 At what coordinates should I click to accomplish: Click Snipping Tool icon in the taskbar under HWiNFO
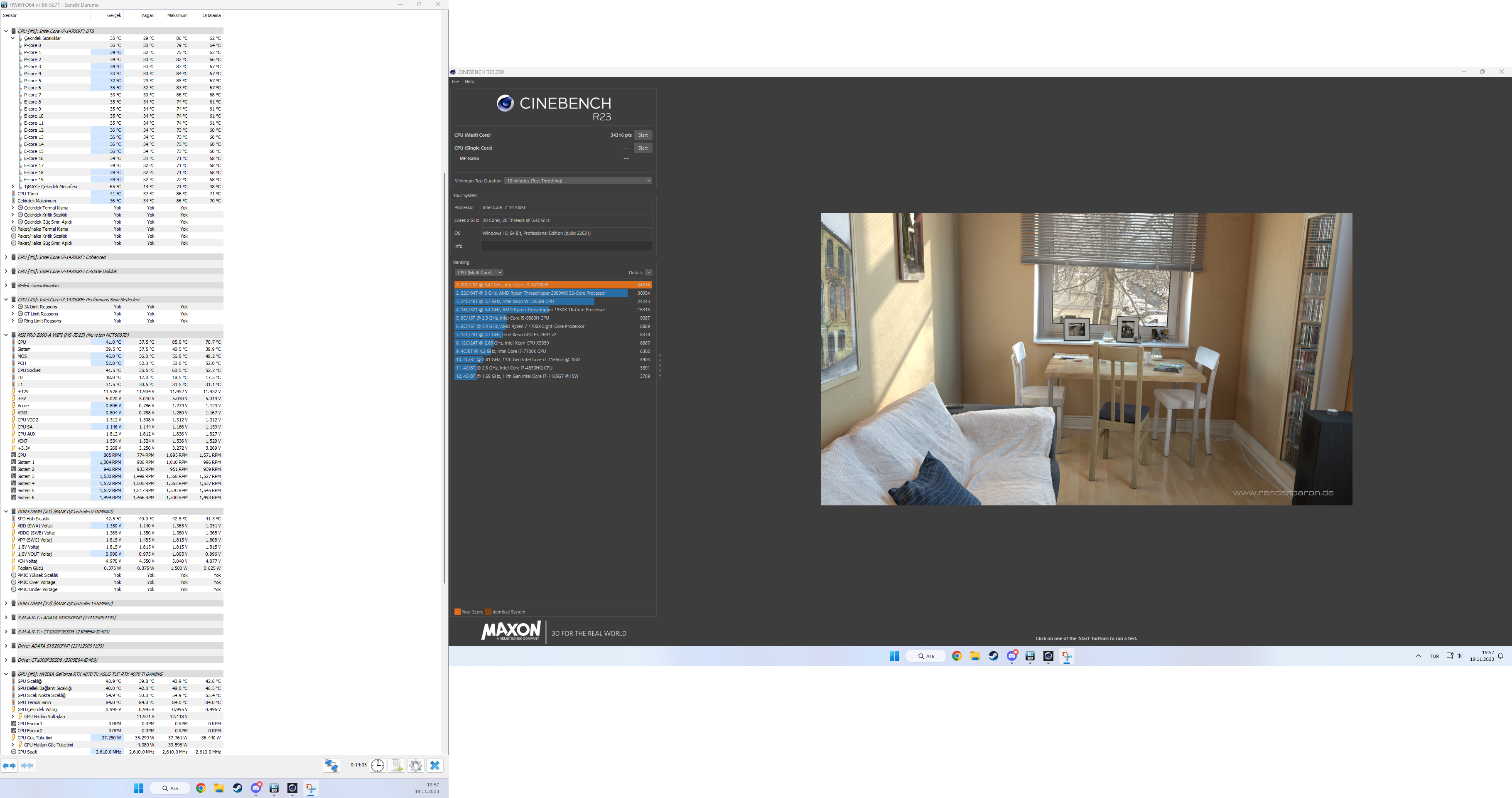click(311, 788)
